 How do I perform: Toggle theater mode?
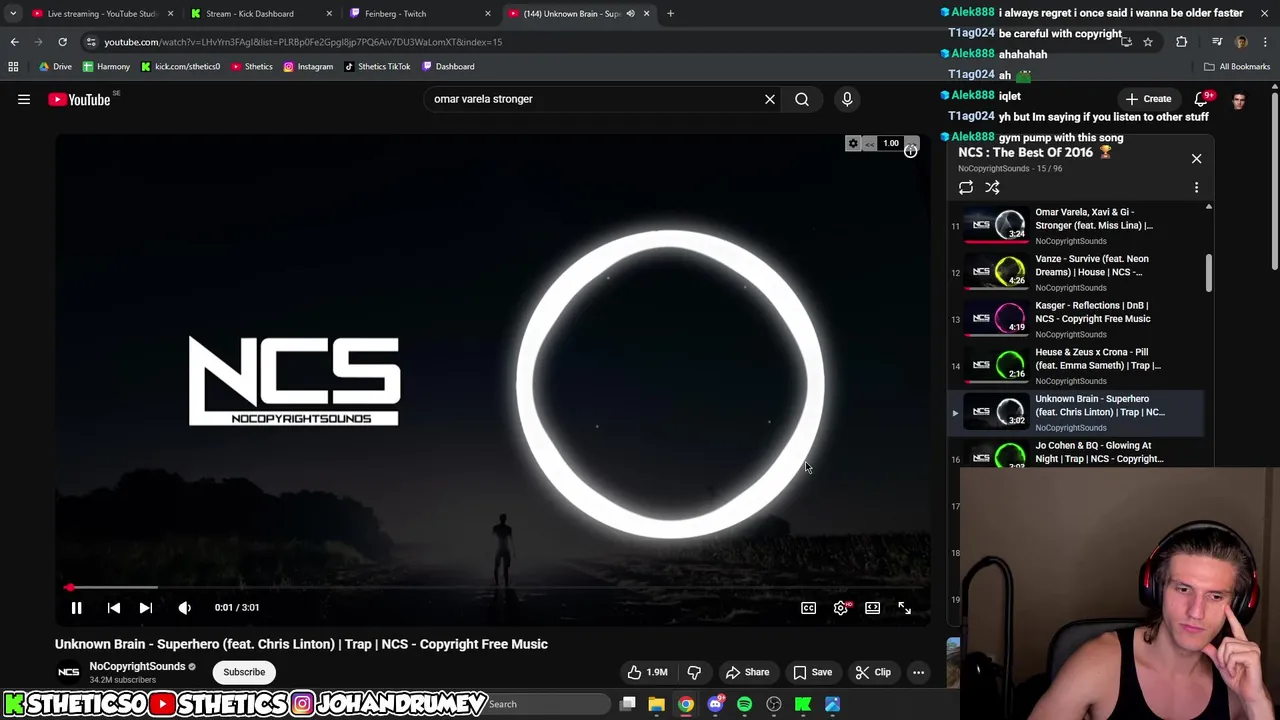872,607
